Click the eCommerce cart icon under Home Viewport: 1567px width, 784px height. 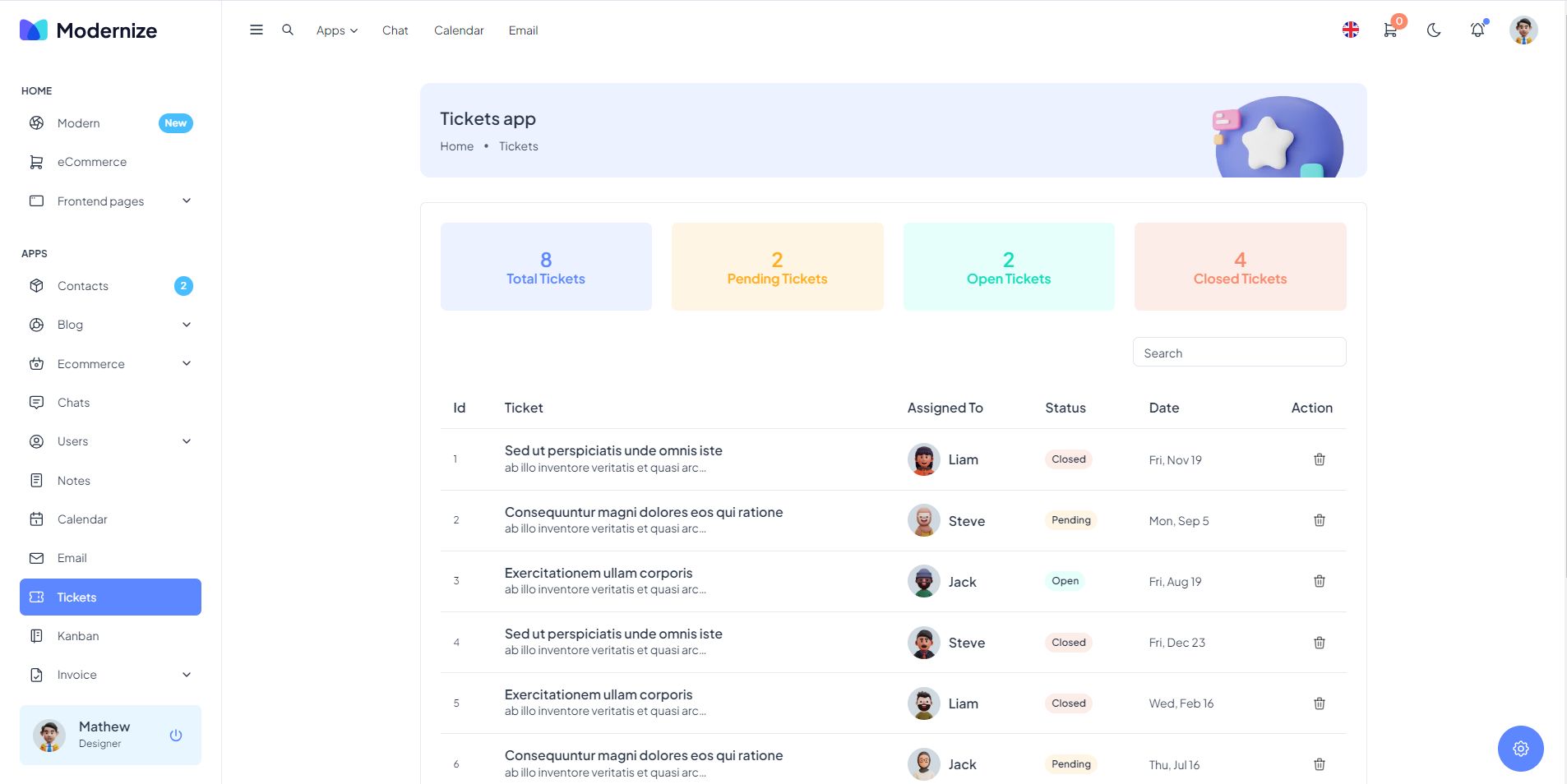pyautogui.click(x=36, y=162)
